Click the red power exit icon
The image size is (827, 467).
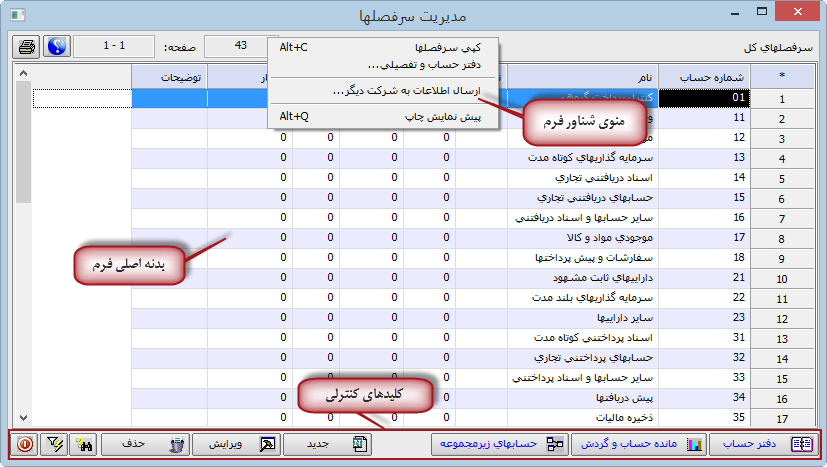23,443
